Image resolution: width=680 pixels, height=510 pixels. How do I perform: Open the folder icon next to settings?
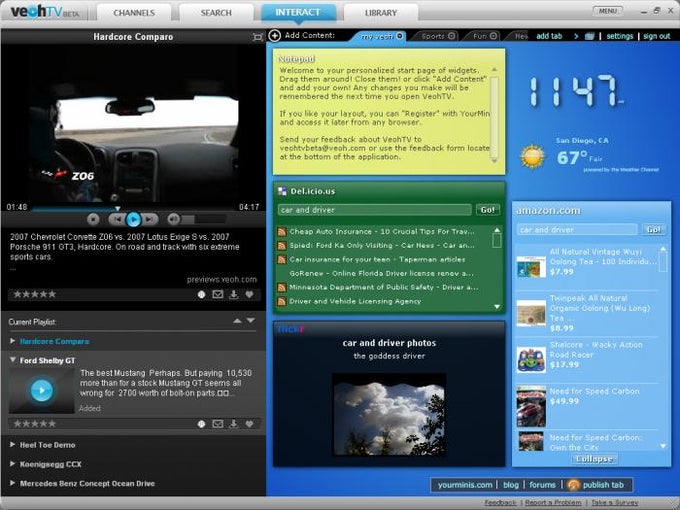pyautogui.click(x=589, y=36)
